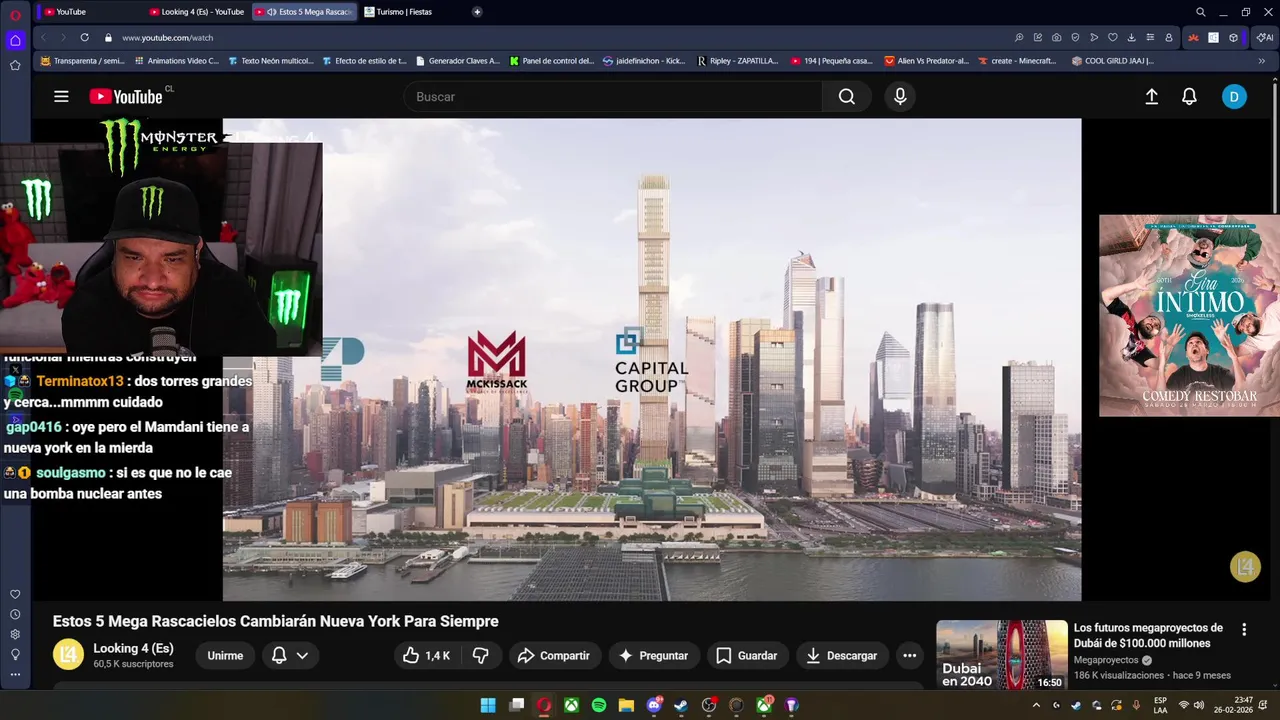Reload the page with refresh icon
1280x720 pixels.
click(x=84, y=37)
